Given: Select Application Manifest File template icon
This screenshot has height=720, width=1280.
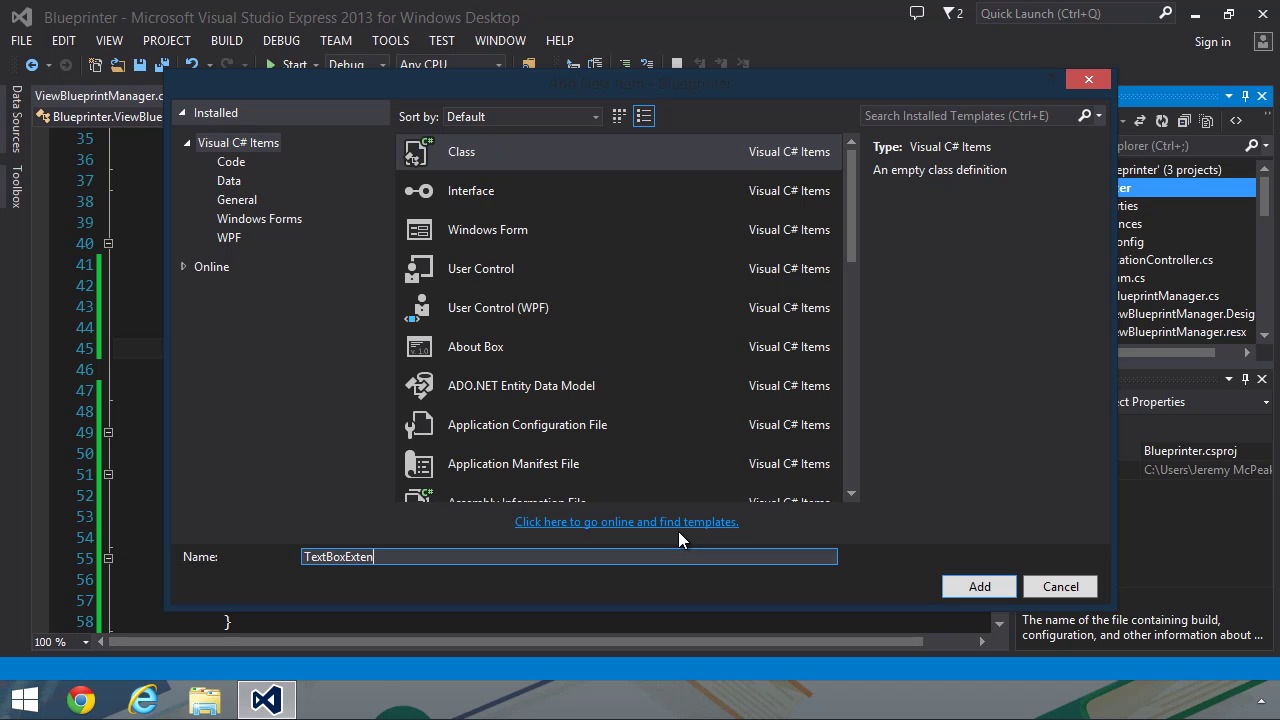Looking at the screenshot, I should pos(419,464).
